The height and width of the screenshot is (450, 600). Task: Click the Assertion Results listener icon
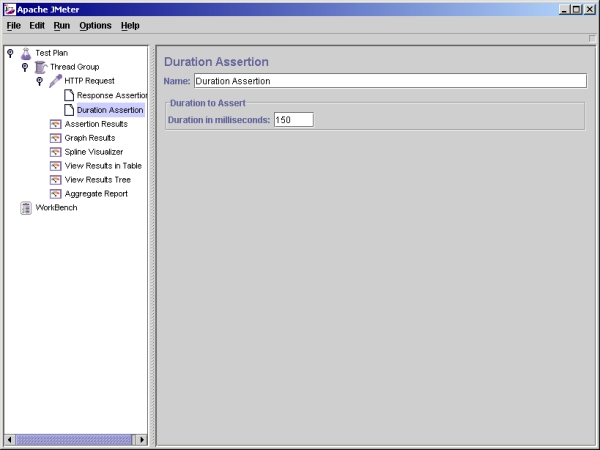[56, 124]
